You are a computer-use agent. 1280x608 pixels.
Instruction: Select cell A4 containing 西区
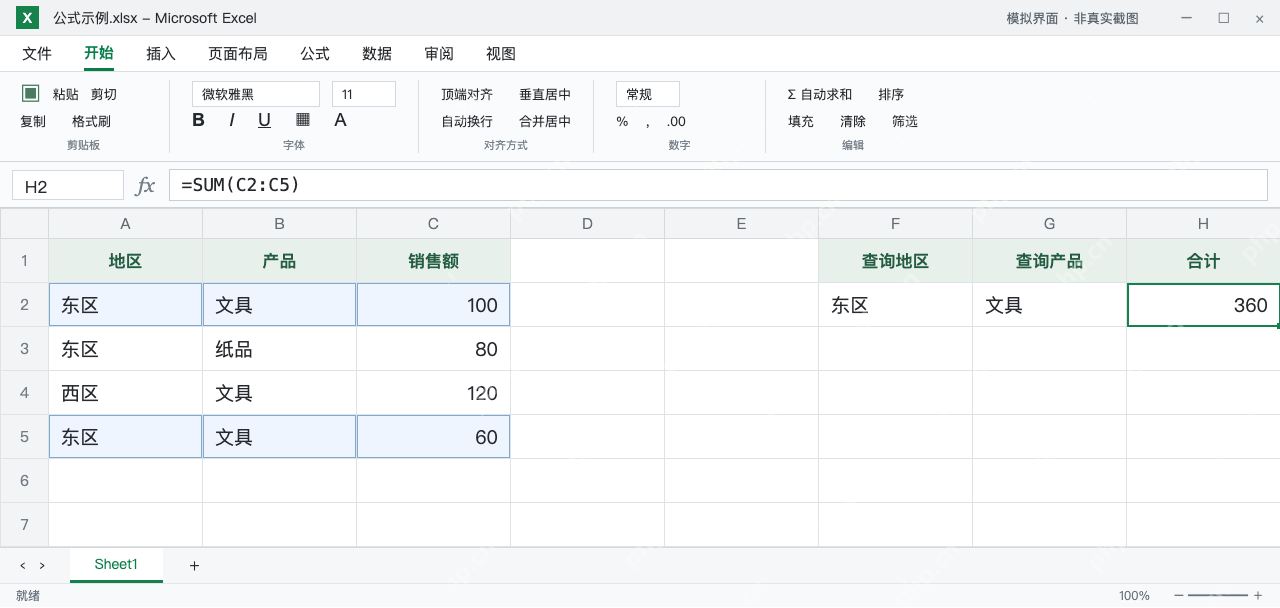(x=126, y=393)
